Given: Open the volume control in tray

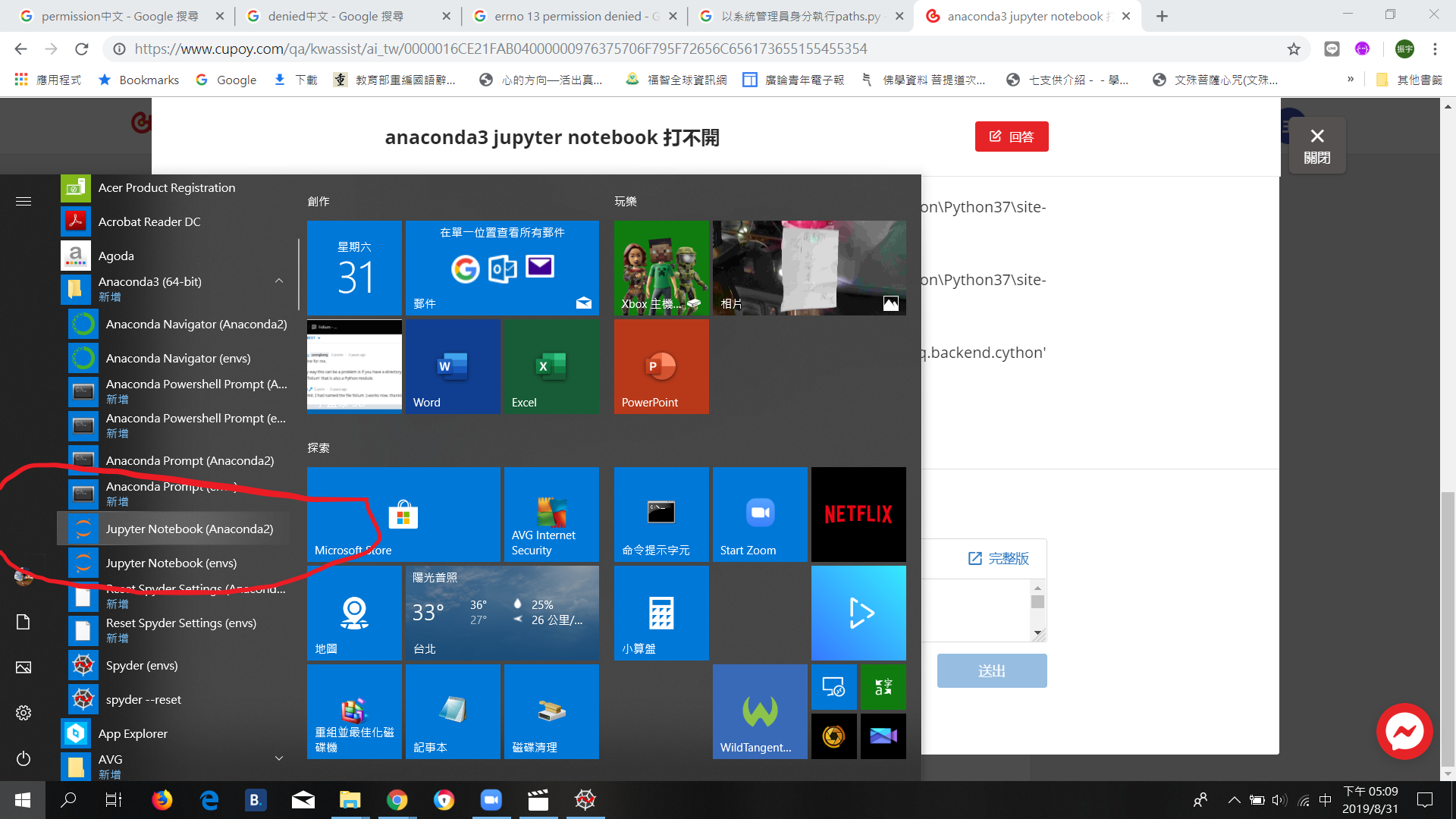Looking at the screenshot, I should pos(1279,800).
